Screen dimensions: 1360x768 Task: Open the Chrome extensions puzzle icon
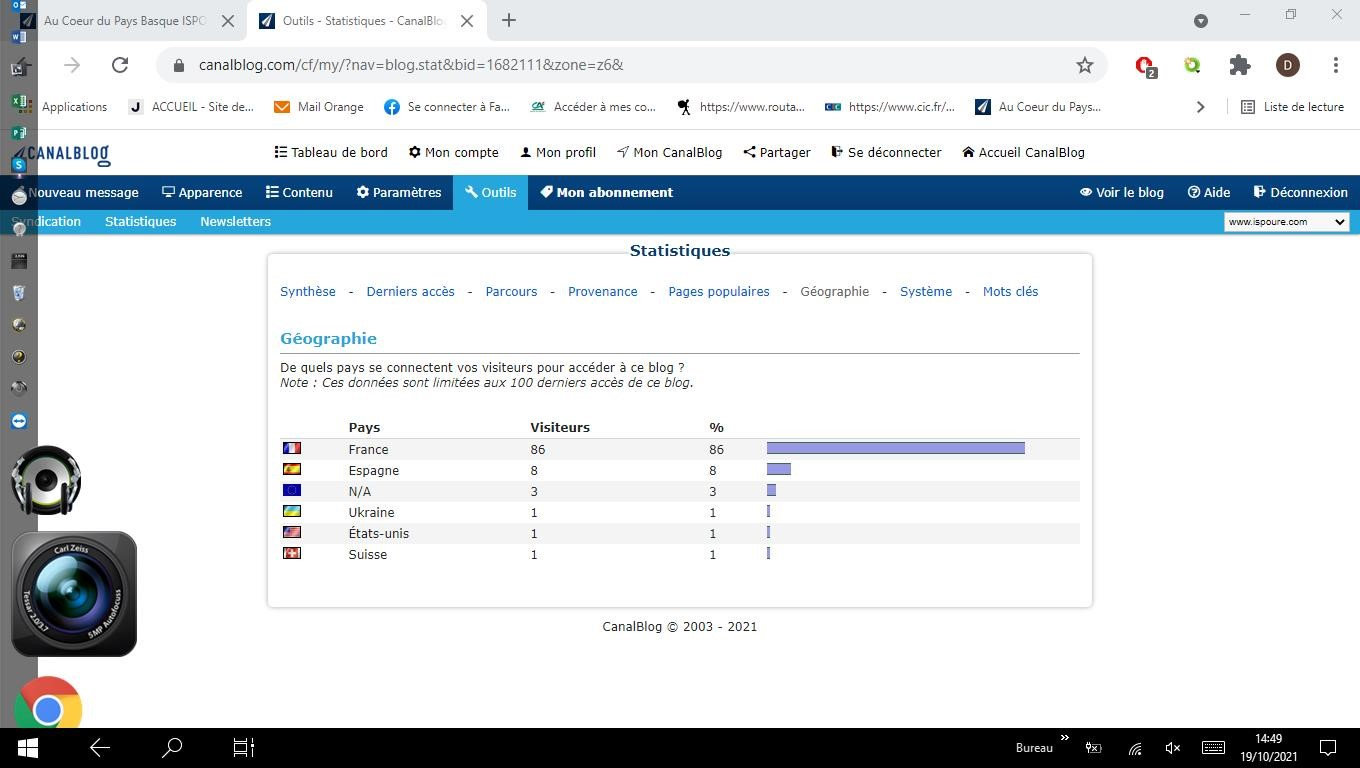(x=1240, y=65)
